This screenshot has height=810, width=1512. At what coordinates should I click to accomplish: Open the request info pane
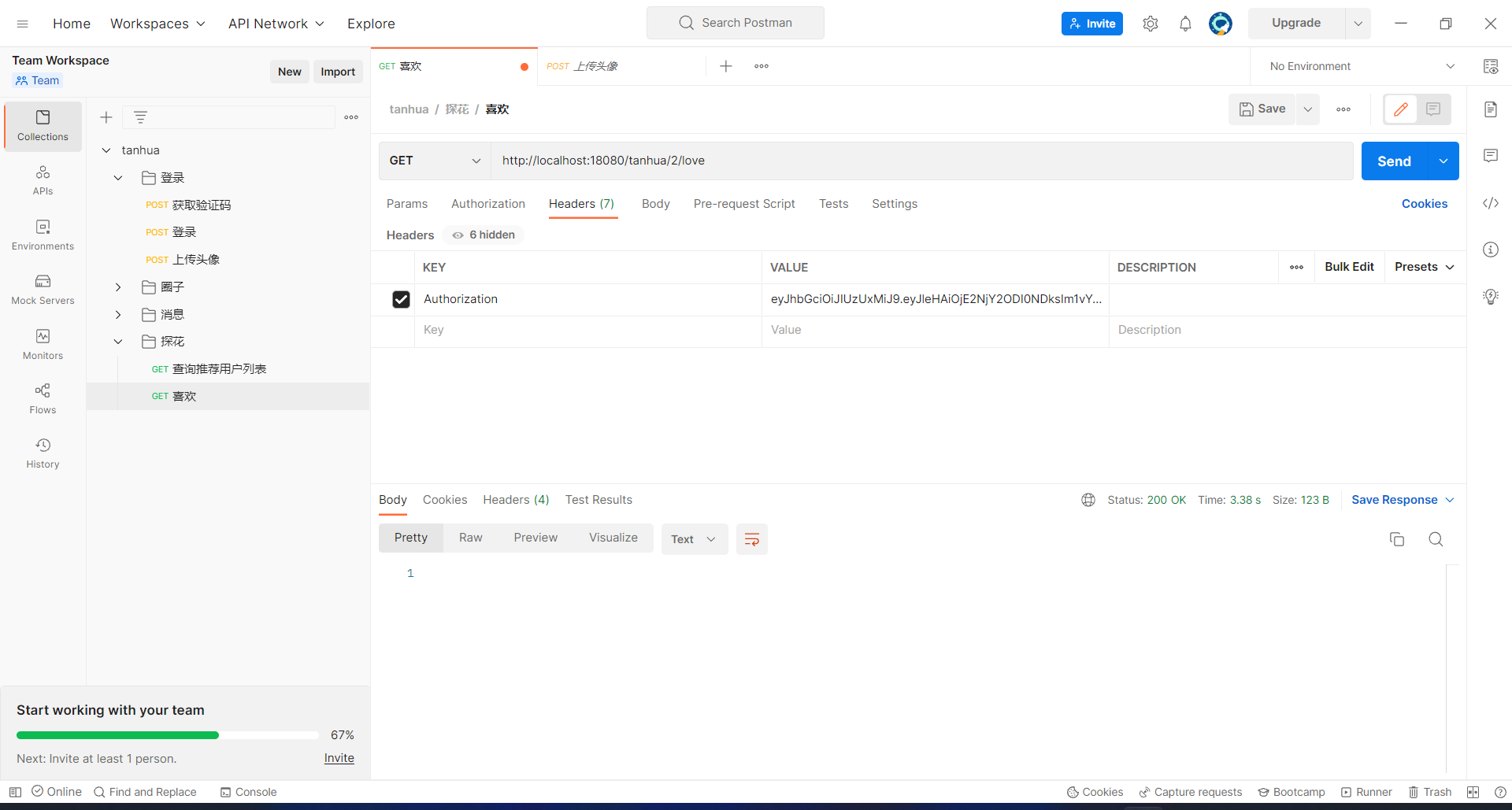[1491, 250]
